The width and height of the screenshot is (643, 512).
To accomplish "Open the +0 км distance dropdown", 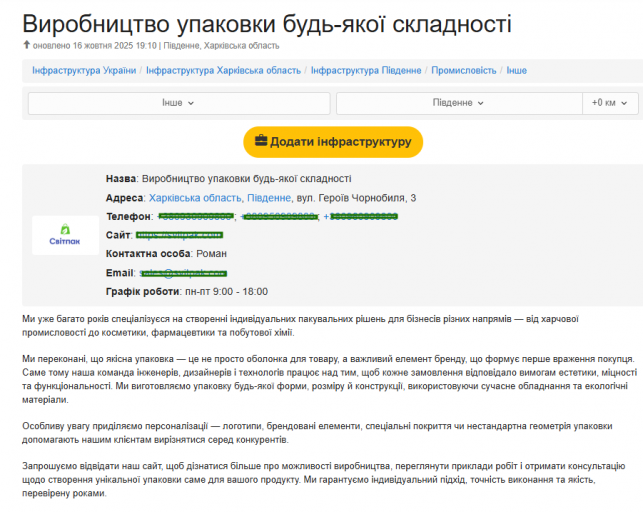I will point(610,103).
